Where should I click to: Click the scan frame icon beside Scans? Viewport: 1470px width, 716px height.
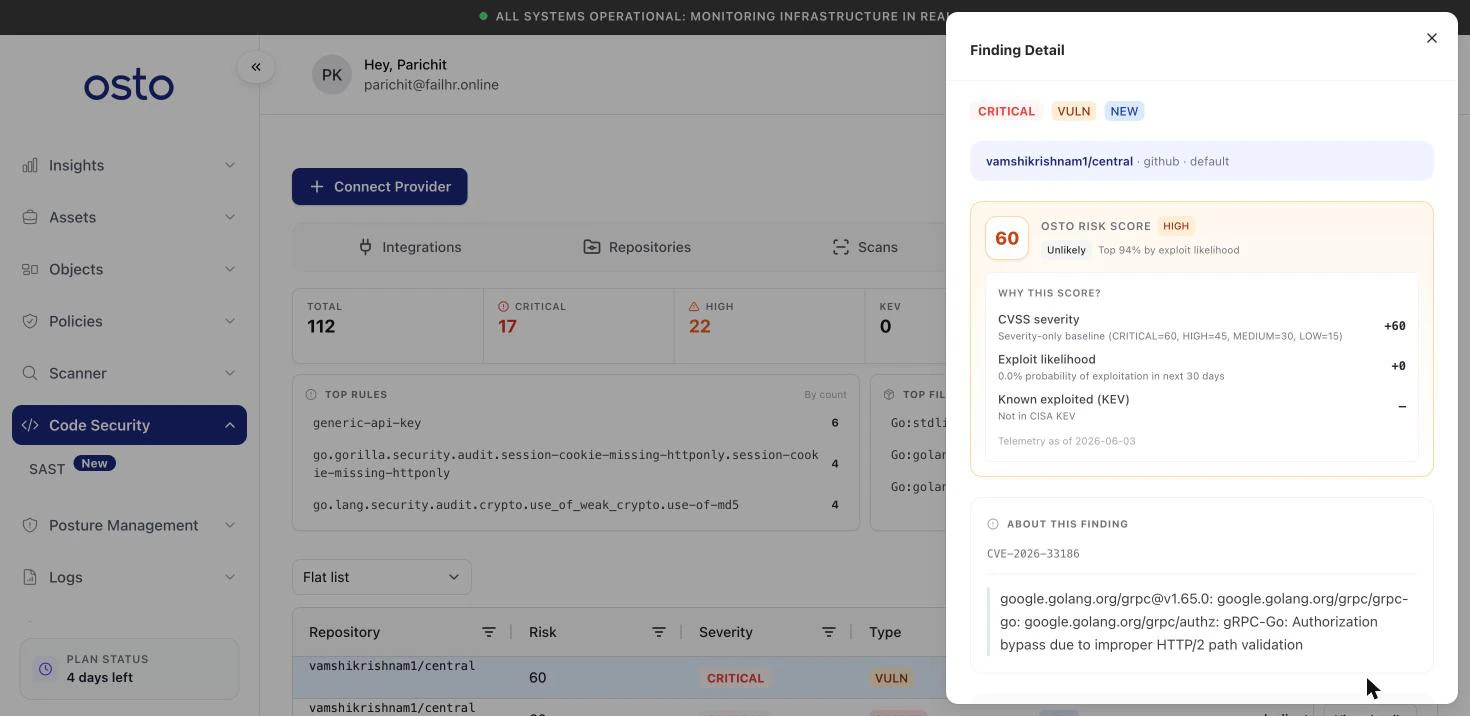841,247
